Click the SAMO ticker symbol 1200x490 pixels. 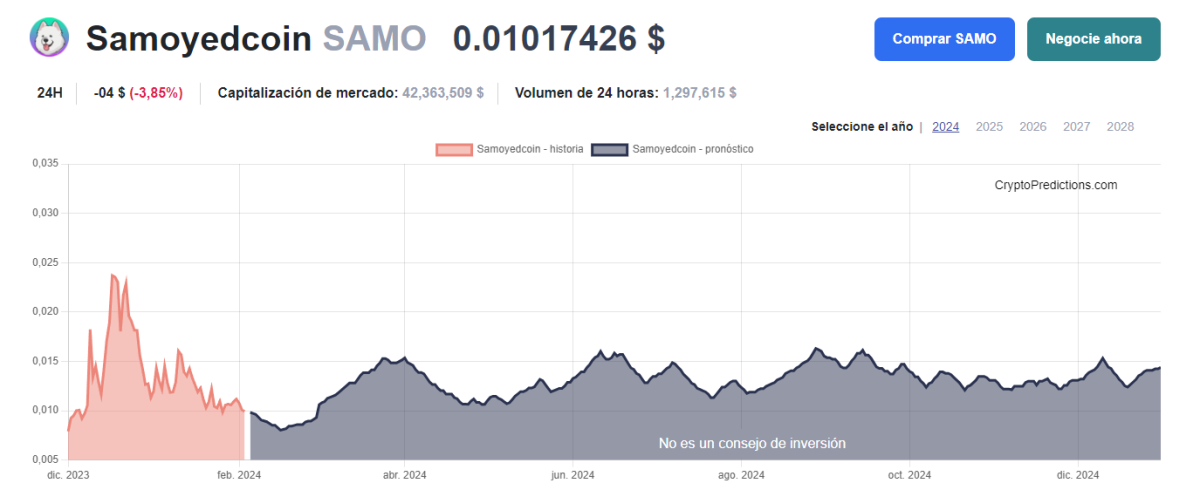pyautogui.click(x=374, y=39)
